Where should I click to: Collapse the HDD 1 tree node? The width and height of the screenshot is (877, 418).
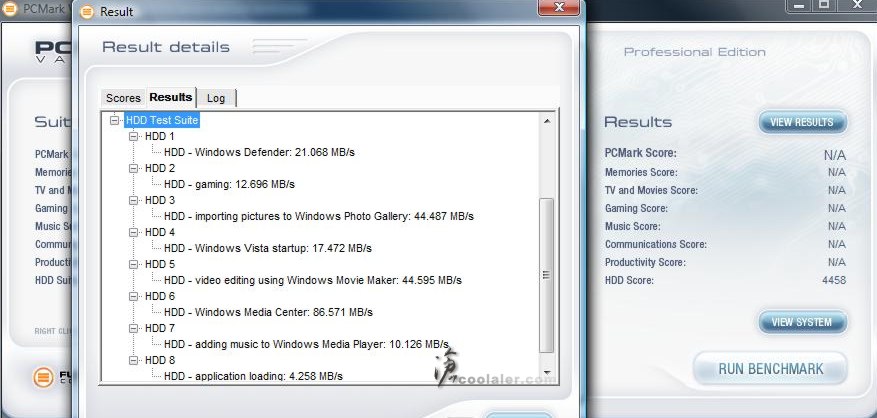click(x=133, y=136)
